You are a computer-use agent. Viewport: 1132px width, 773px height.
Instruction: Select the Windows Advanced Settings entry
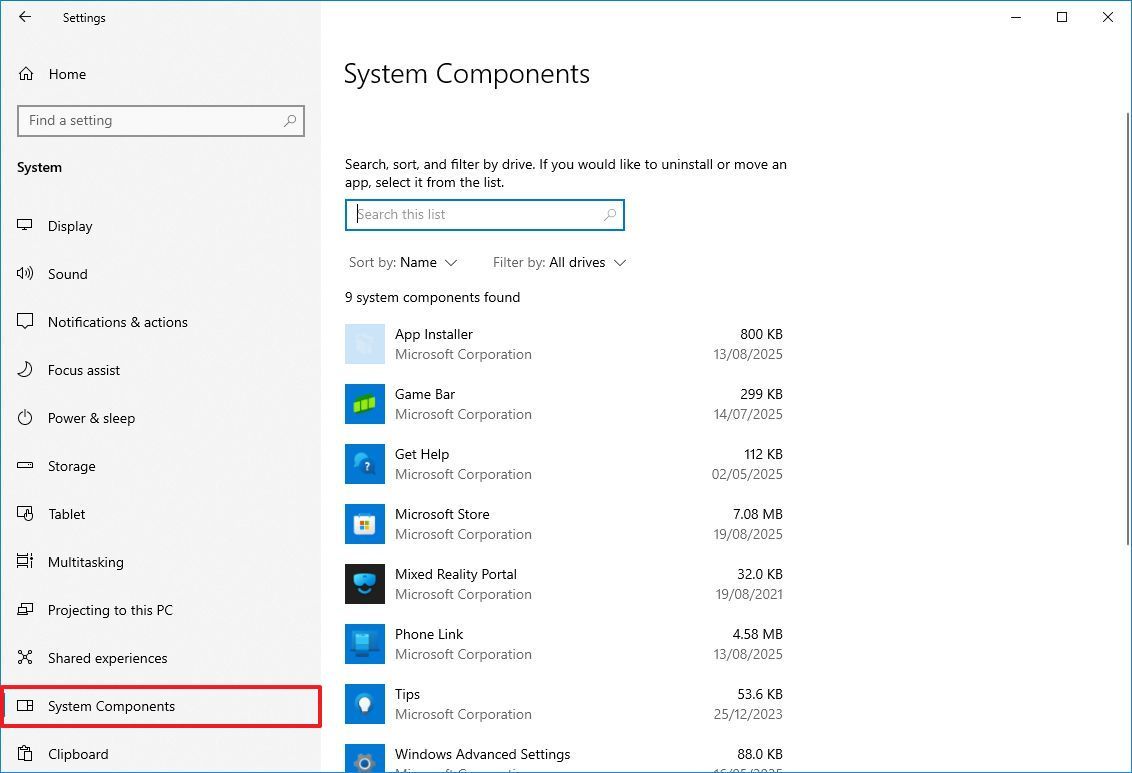pos(482,754)
